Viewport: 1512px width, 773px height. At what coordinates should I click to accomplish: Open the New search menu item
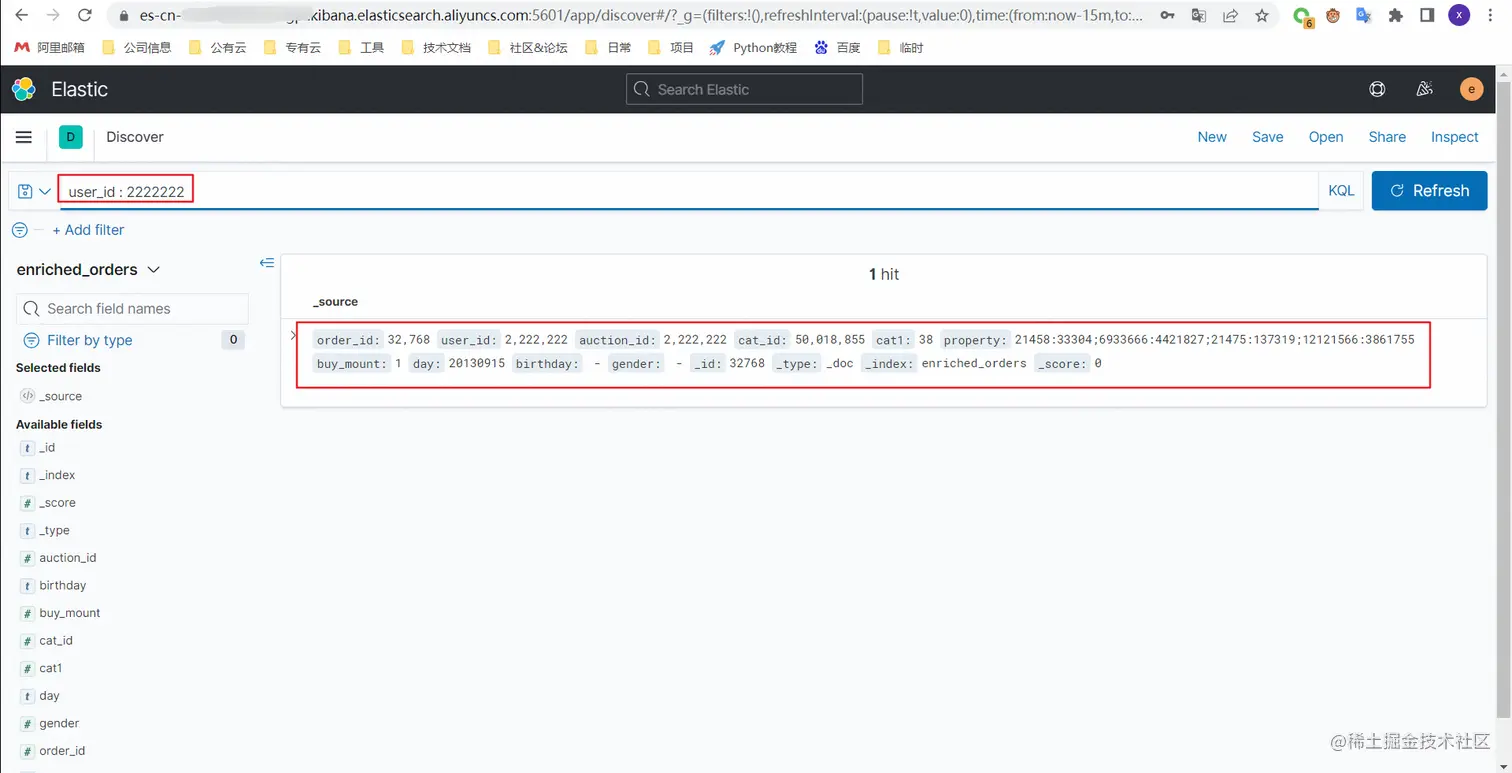pos(1212,137)
